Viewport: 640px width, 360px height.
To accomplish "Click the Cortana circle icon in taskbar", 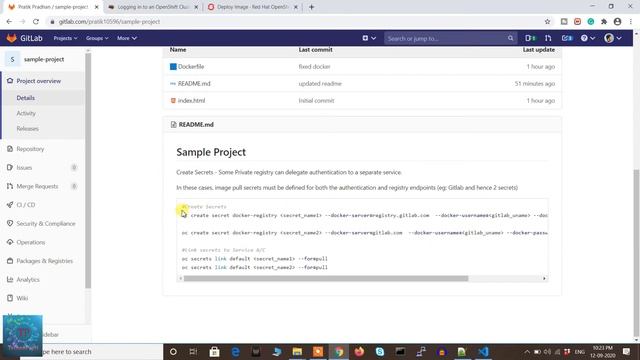I will tap(173, 351).
